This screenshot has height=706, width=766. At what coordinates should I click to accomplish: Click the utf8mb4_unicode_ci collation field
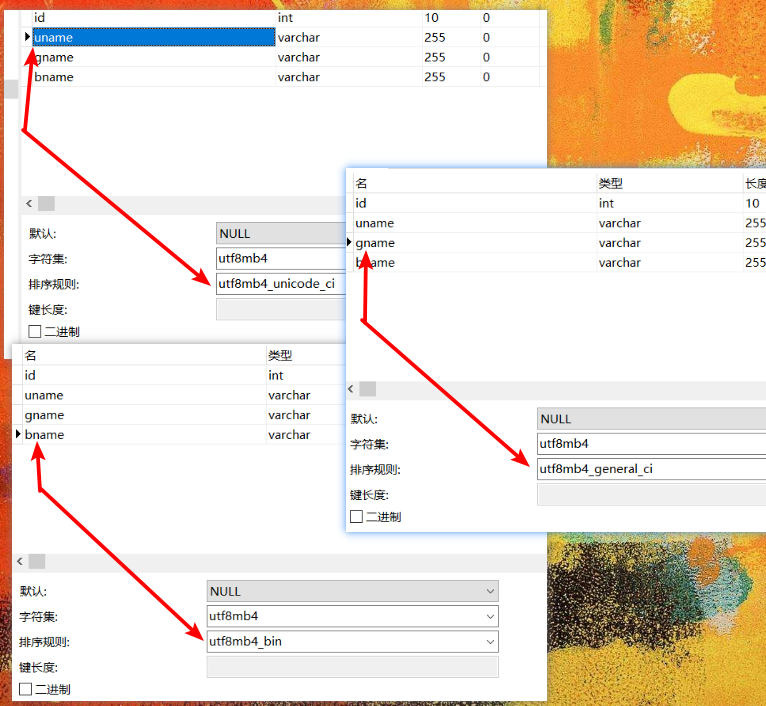[278, 284]
